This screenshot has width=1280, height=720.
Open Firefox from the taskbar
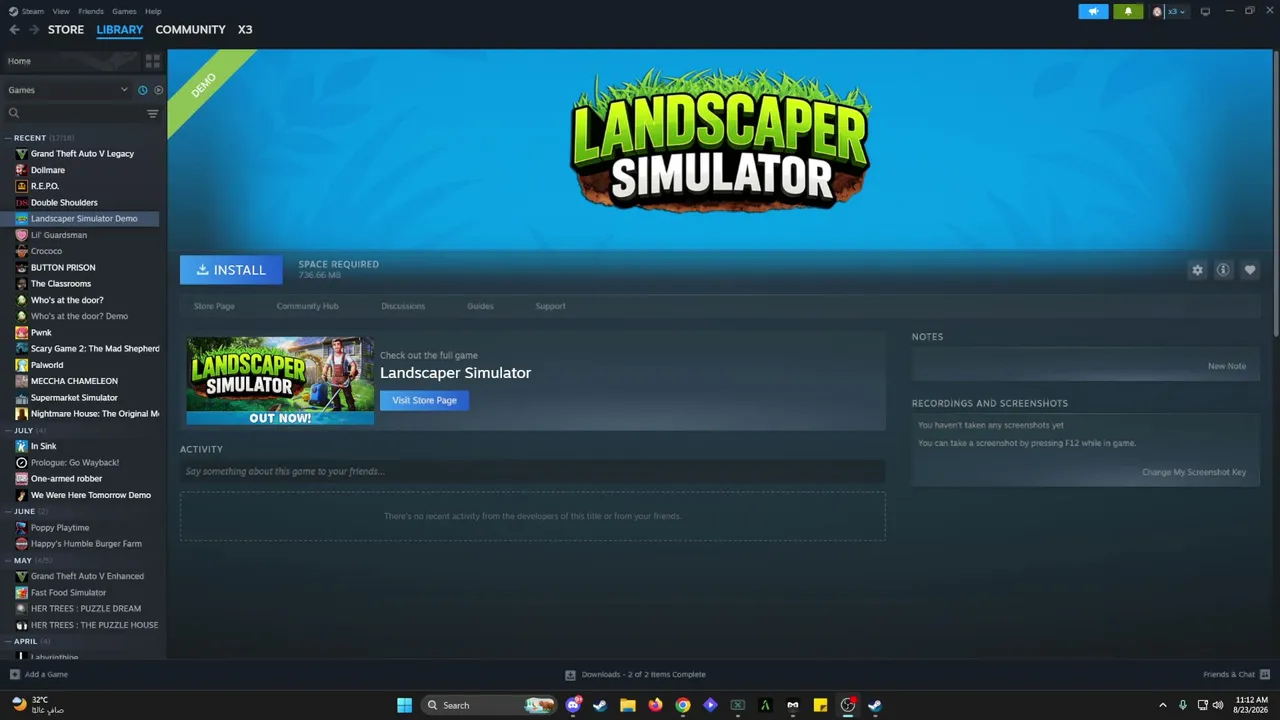coord(655,705)
